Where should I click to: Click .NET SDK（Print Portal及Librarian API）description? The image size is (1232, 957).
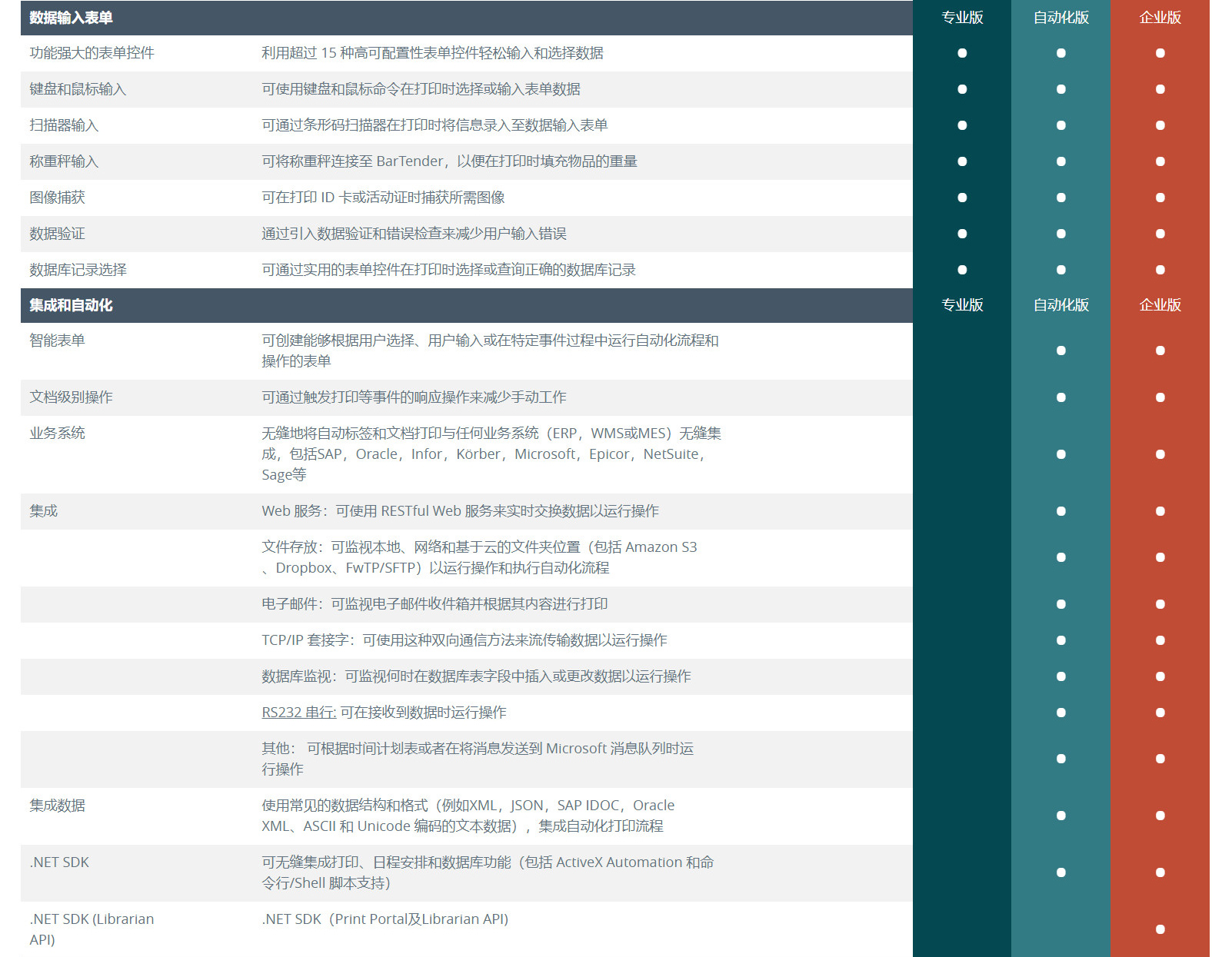pos(385,919)
